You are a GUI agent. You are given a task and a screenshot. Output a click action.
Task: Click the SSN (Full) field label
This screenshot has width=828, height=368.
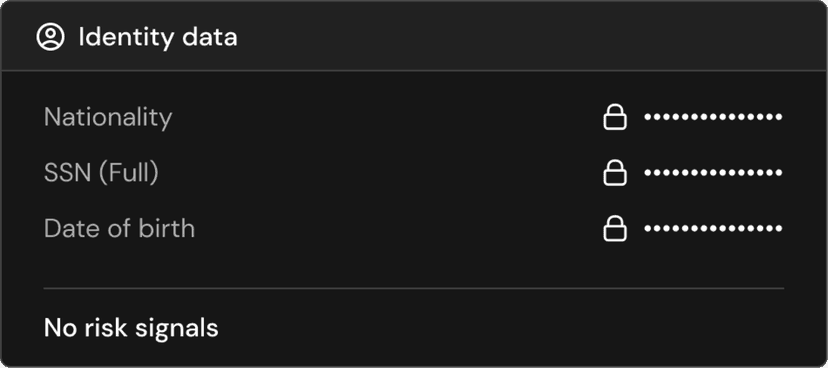tap(101, 173)
